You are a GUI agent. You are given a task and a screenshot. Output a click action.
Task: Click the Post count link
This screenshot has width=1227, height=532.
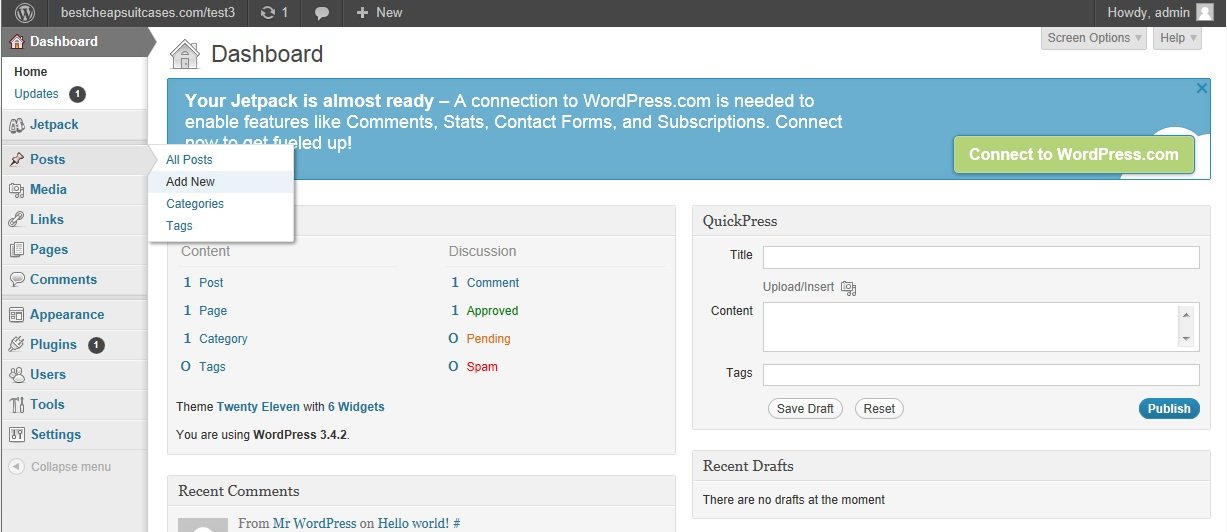[x=211, y=283]
